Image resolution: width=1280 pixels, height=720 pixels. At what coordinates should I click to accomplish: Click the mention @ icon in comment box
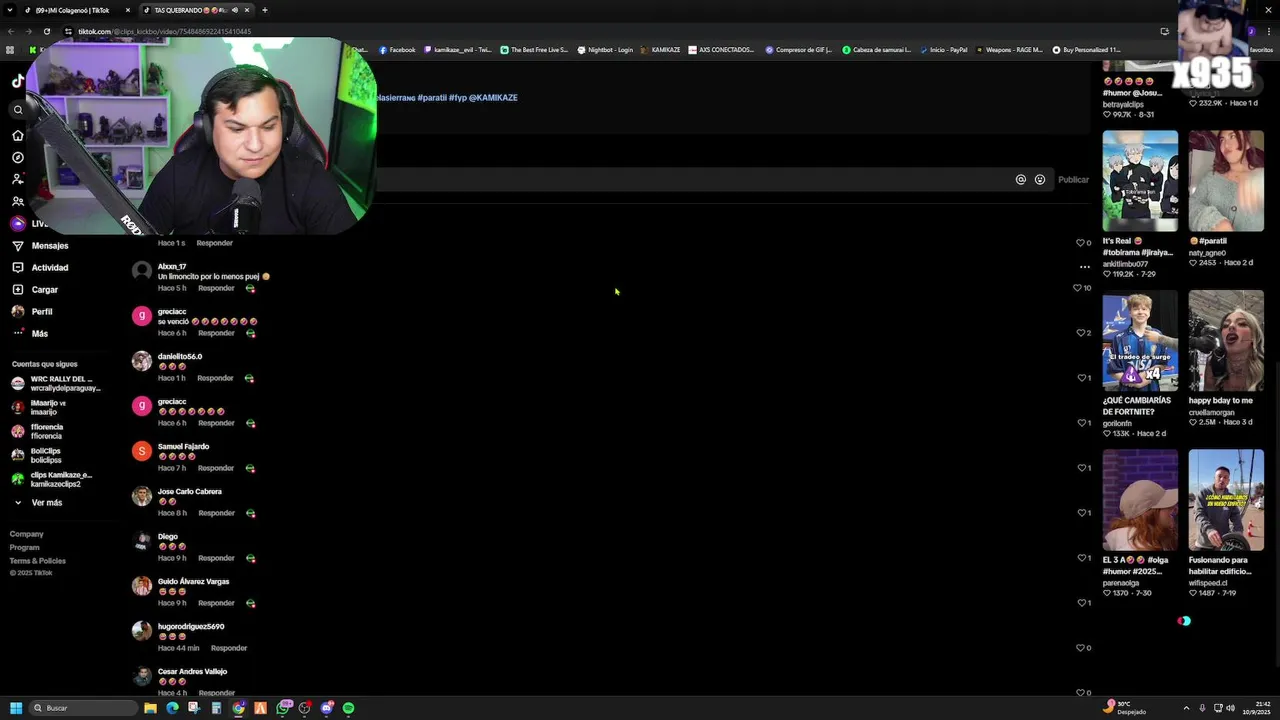[x=1021, y=179]
